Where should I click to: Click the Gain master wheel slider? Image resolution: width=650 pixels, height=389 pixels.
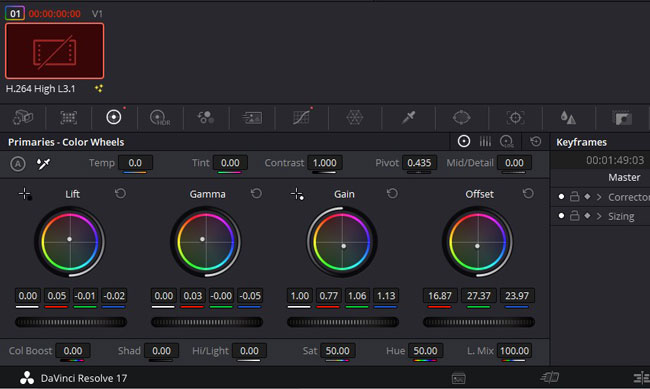[343, 322]
